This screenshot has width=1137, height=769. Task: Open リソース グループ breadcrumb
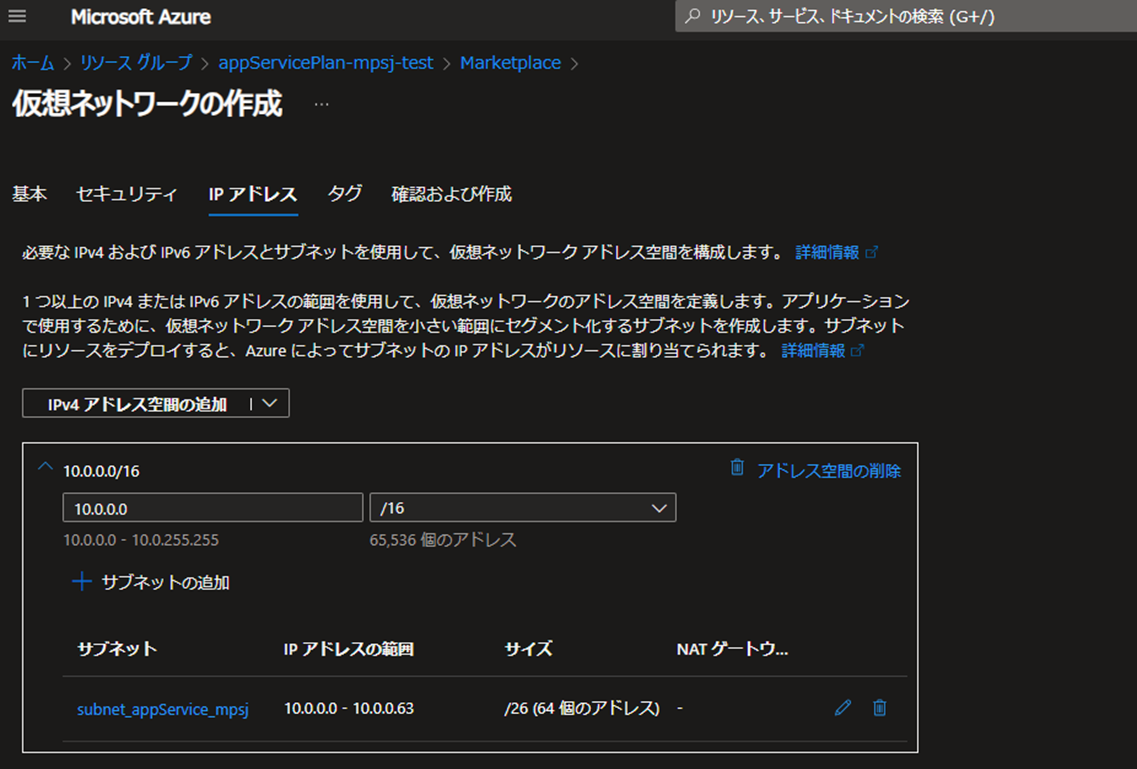coord(136,63)
